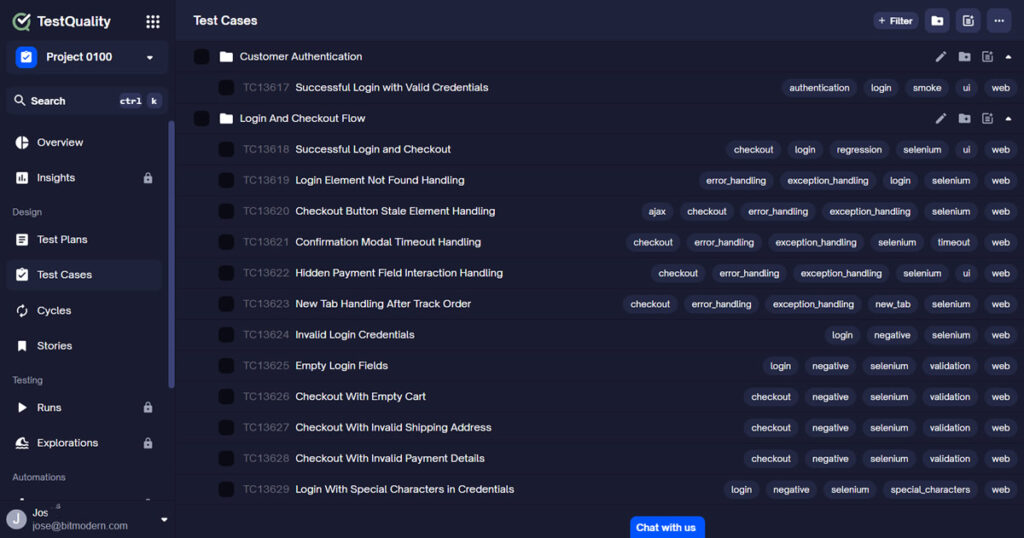Screen dimensions: 1024x538
Task: Click edit pencil icon for Customer Authentication folder
Action: coord(940,57)
